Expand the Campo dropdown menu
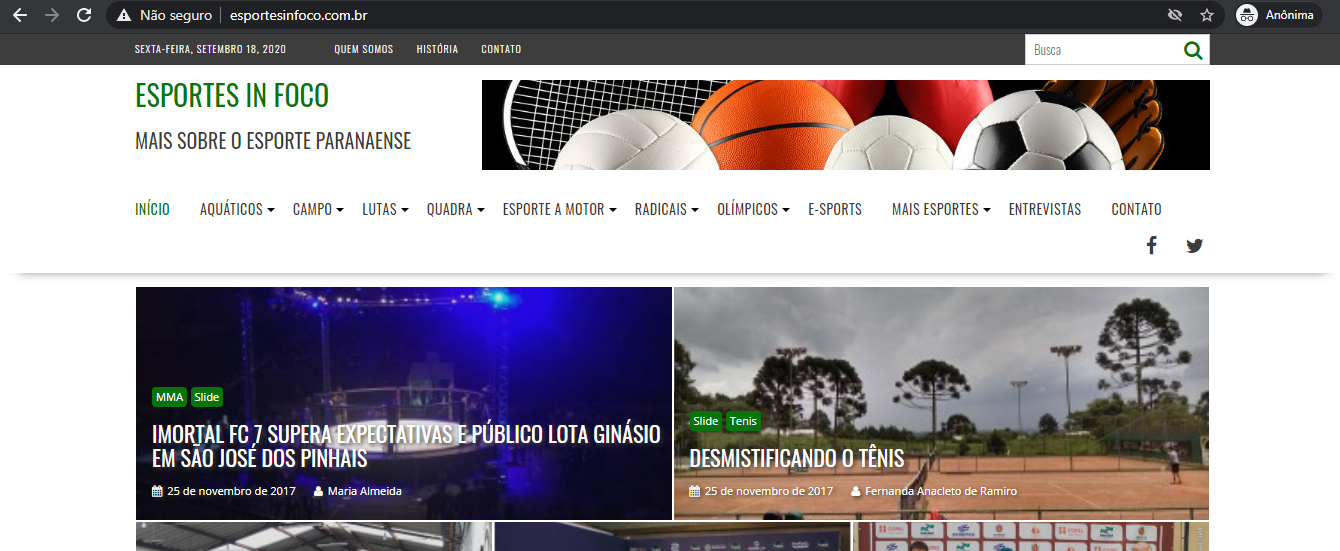1340x551 pixels. (318, 209)
